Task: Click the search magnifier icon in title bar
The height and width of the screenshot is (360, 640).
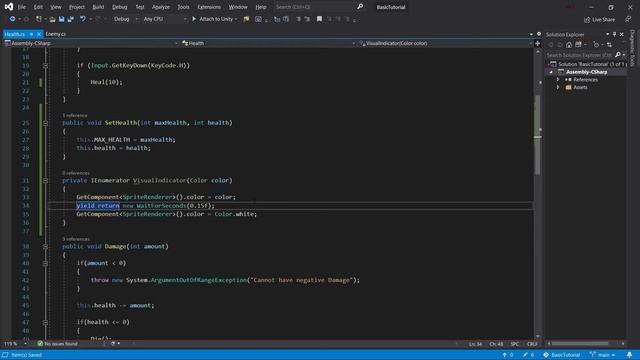Action: click(360, 7)
